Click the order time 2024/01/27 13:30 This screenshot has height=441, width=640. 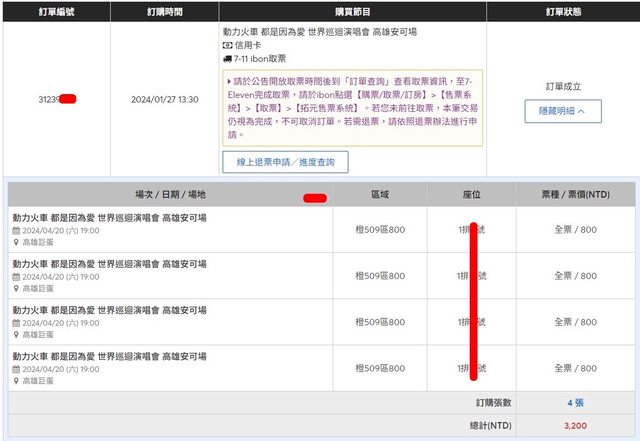coord(164,100)
